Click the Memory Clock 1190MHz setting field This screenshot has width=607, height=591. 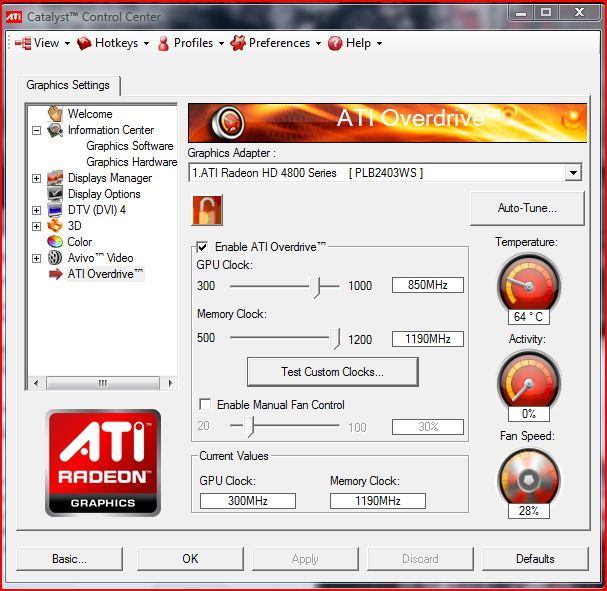[428, 339]
